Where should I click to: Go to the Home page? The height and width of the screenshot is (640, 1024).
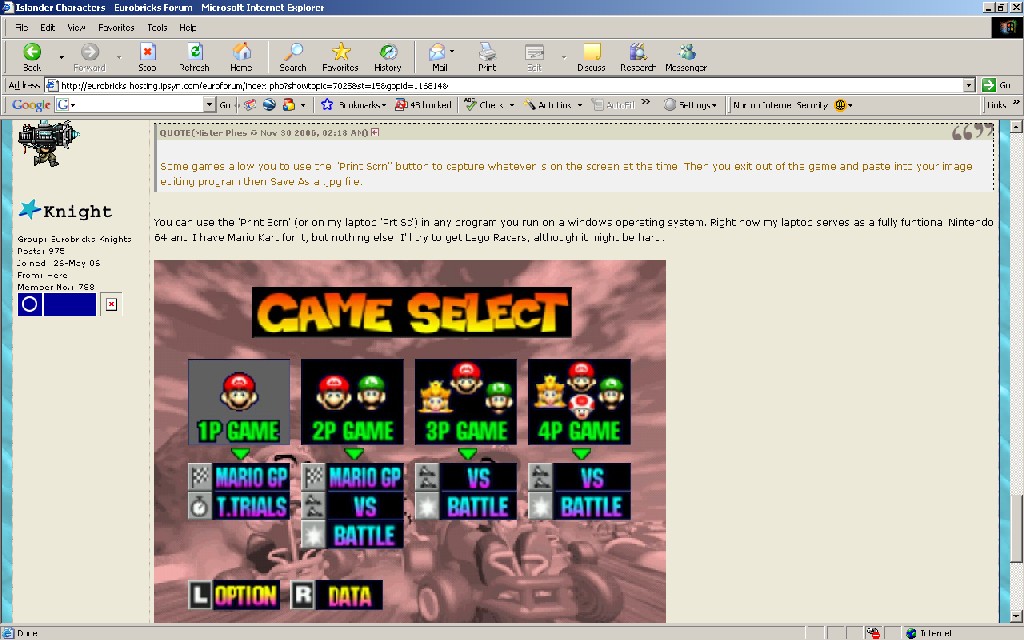point(241,57)
